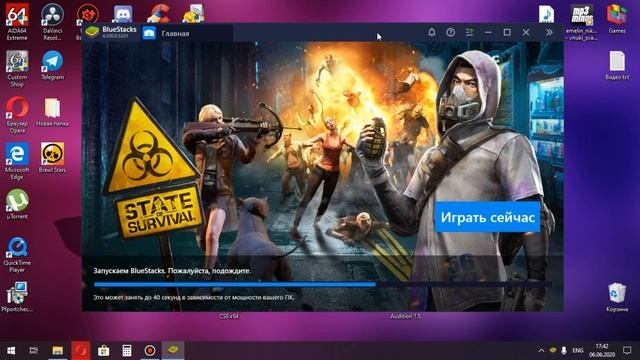Screen dimensions: 640x360
Task: Select the Games desktop folder icon
Action: [x=617, y=19]
